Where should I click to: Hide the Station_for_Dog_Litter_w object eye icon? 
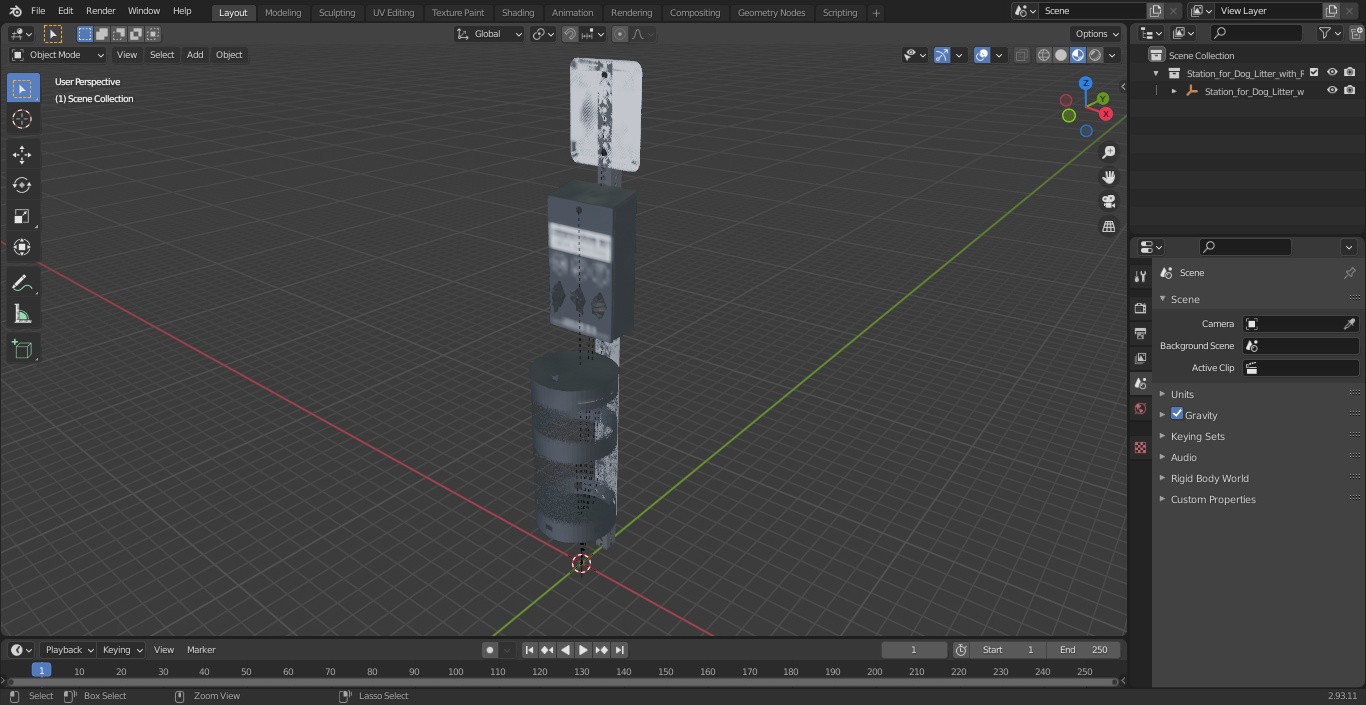click(x=1332, y=91)
